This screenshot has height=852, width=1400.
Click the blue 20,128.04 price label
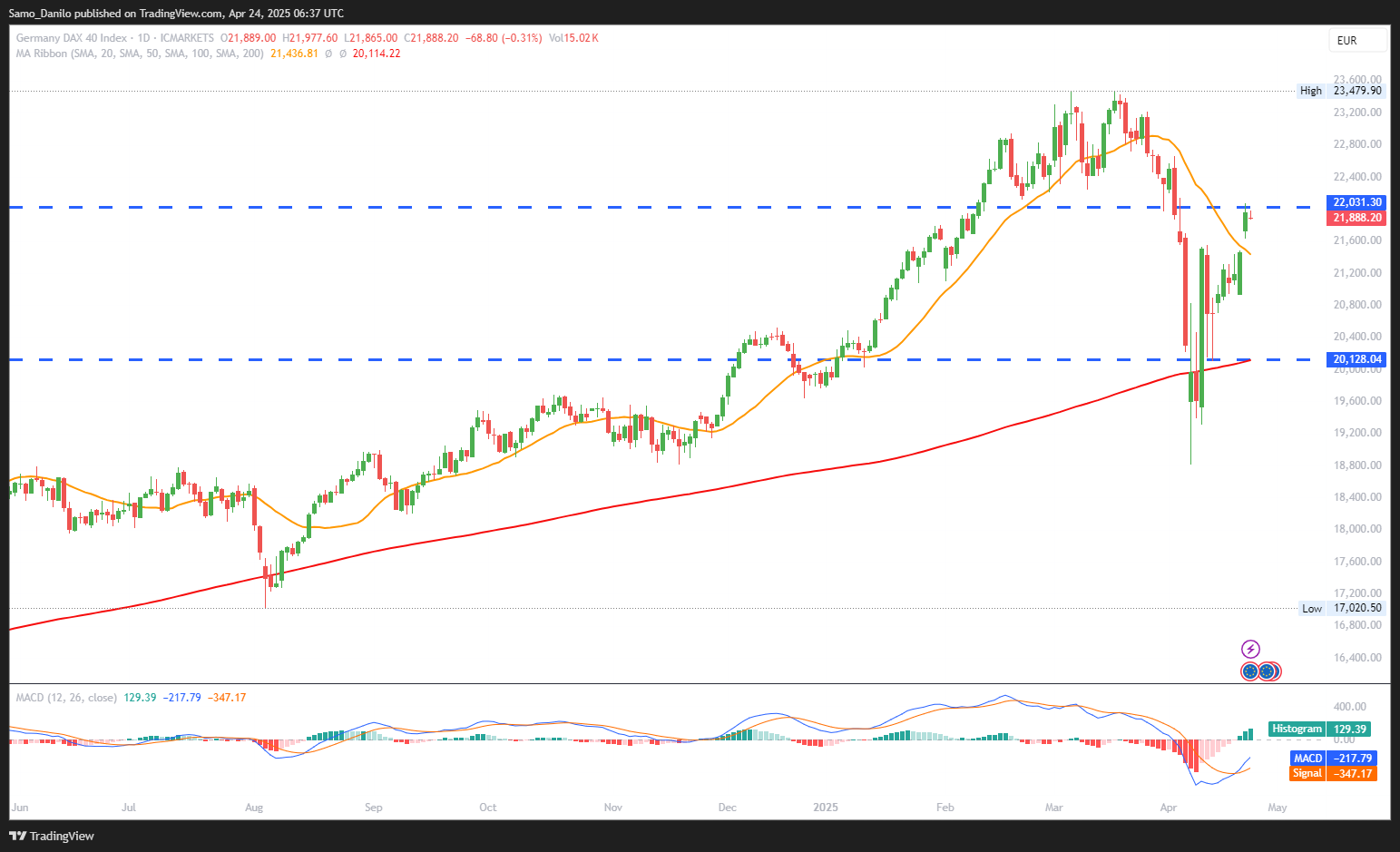coord(1357,359)
